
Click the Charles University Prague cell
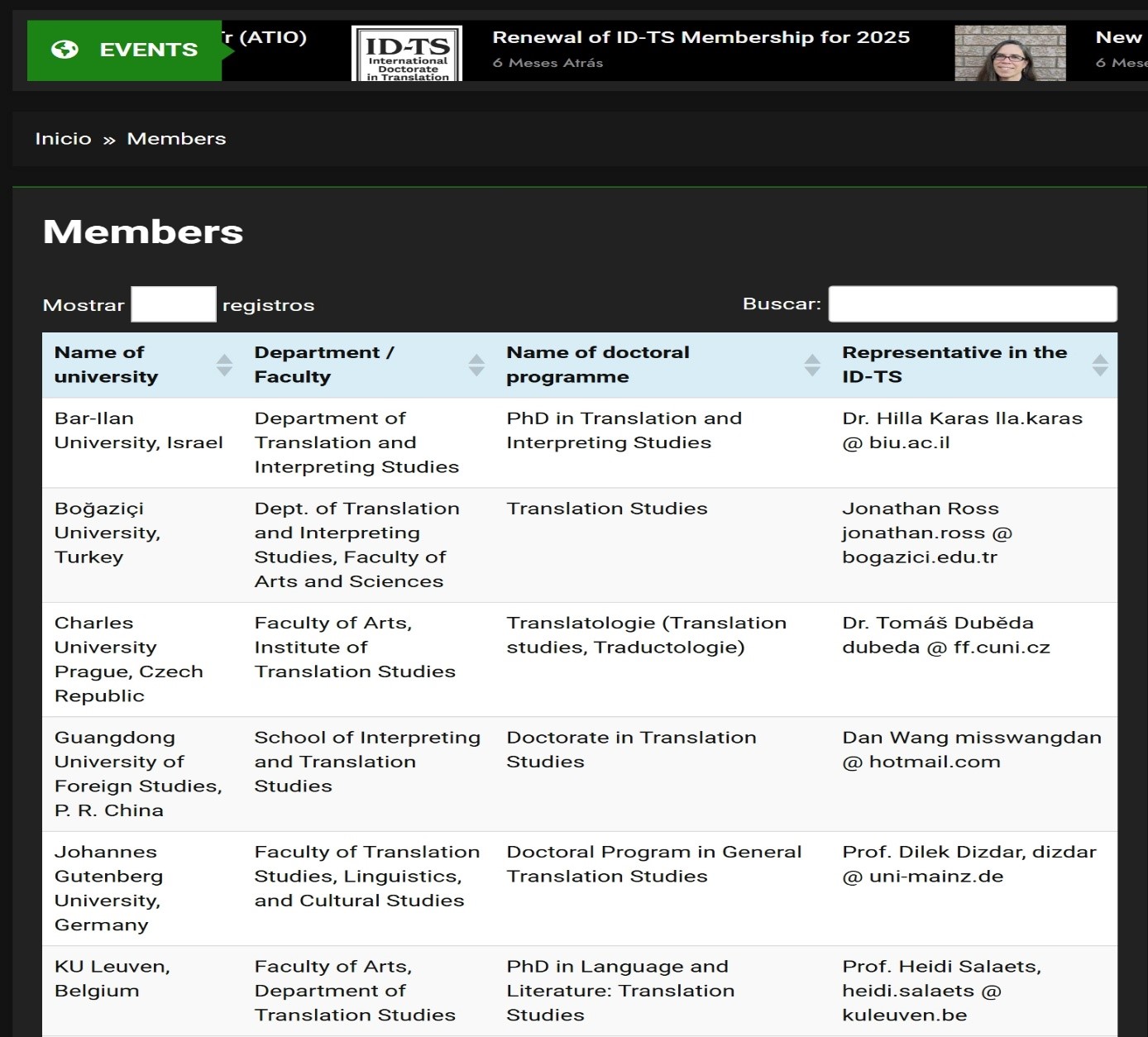pos(128,659)
